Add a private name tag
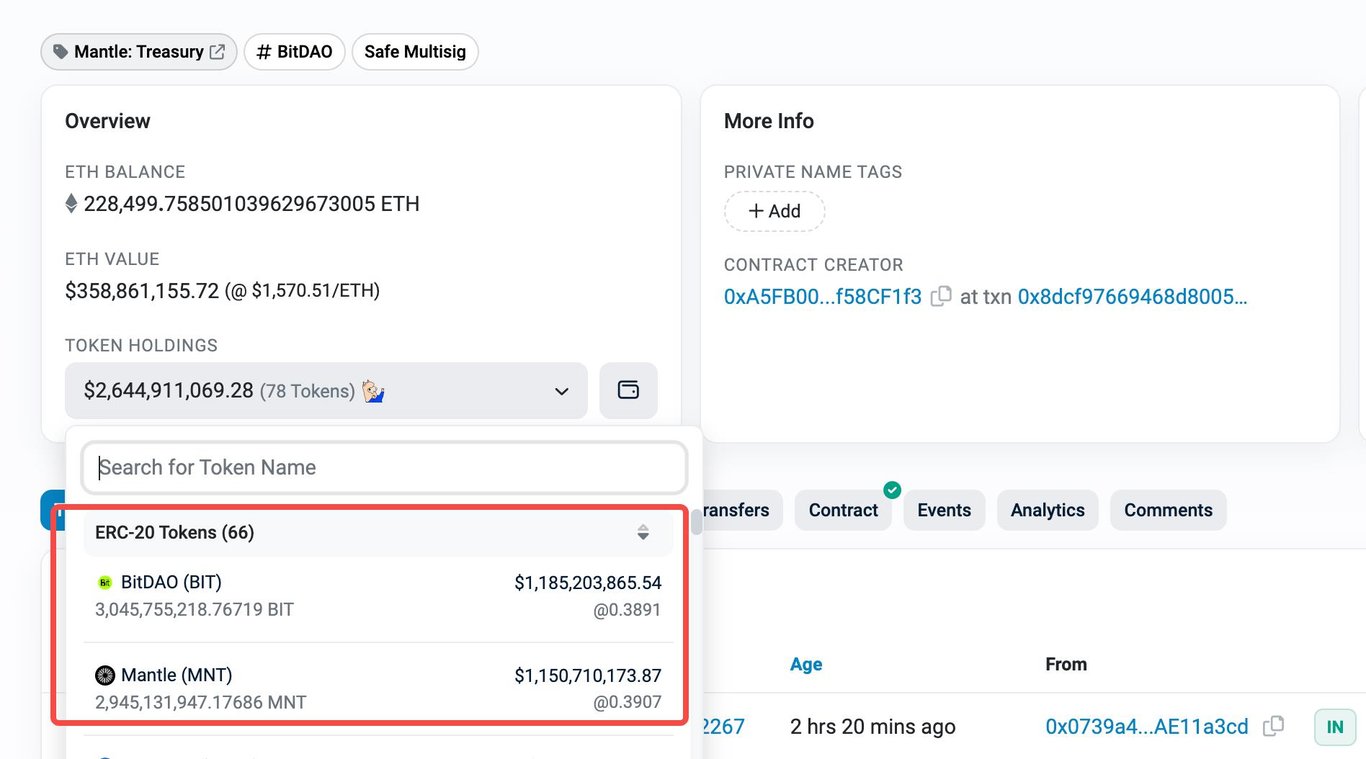Screen dimensions: 1366x759 click(774, 211)
